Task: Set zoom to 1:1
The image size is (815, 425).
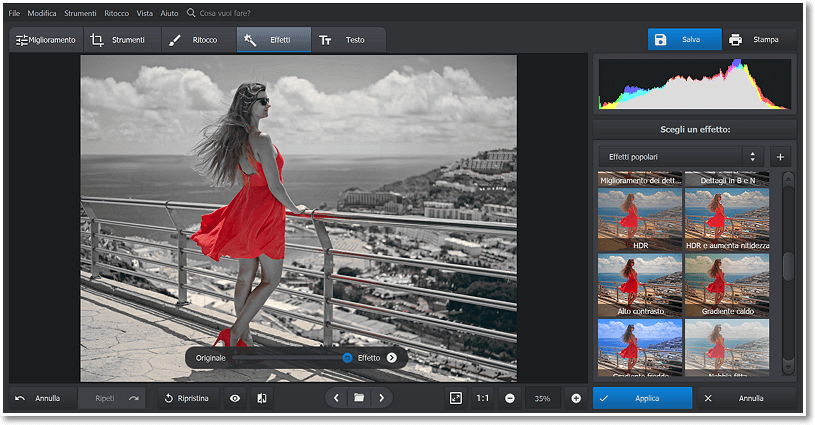Action: pyautogui.click(x=483, y=399)
